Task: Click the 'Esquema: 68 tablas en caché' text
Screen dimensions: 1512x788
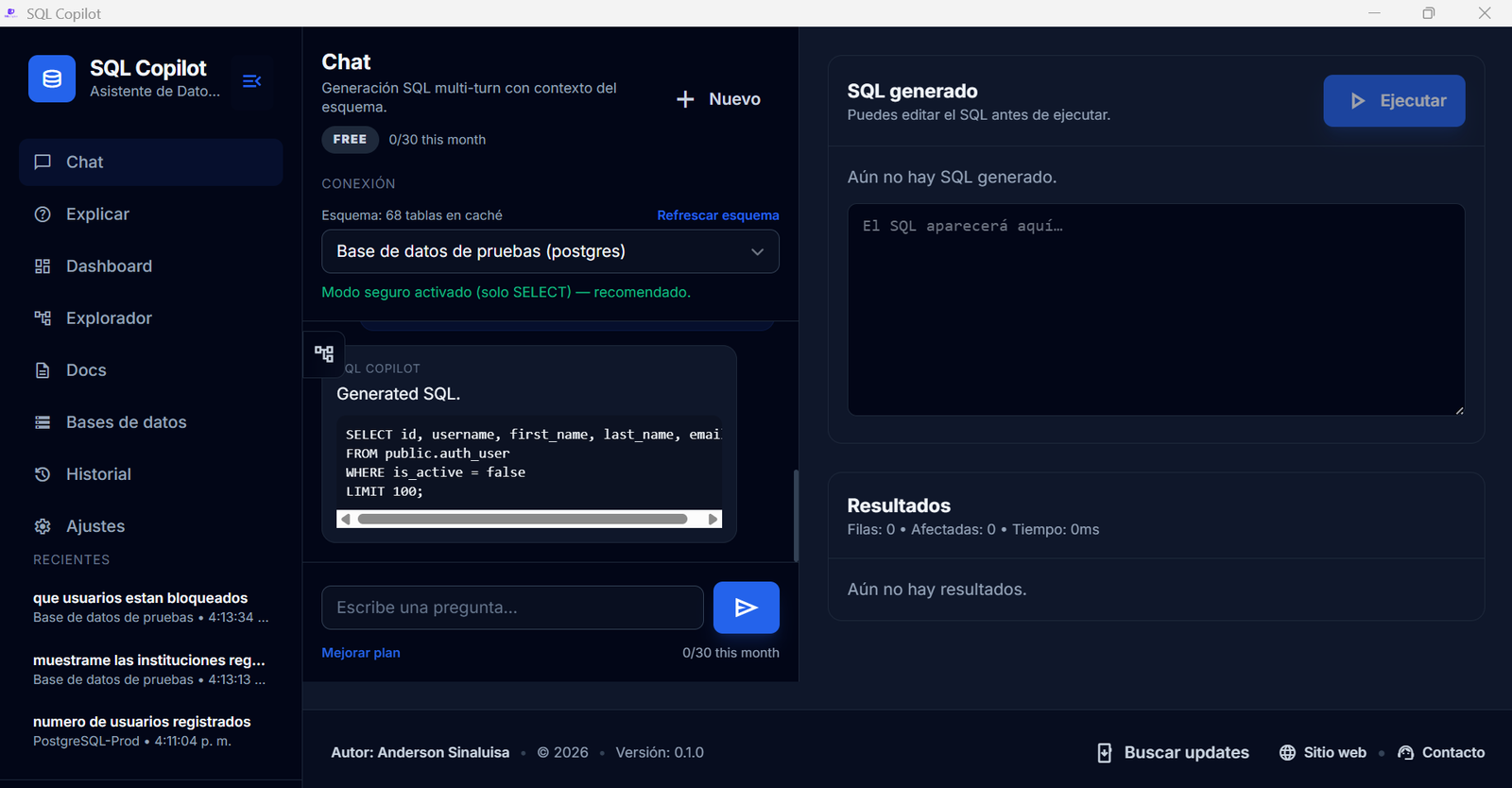Action: coord(412,215)
